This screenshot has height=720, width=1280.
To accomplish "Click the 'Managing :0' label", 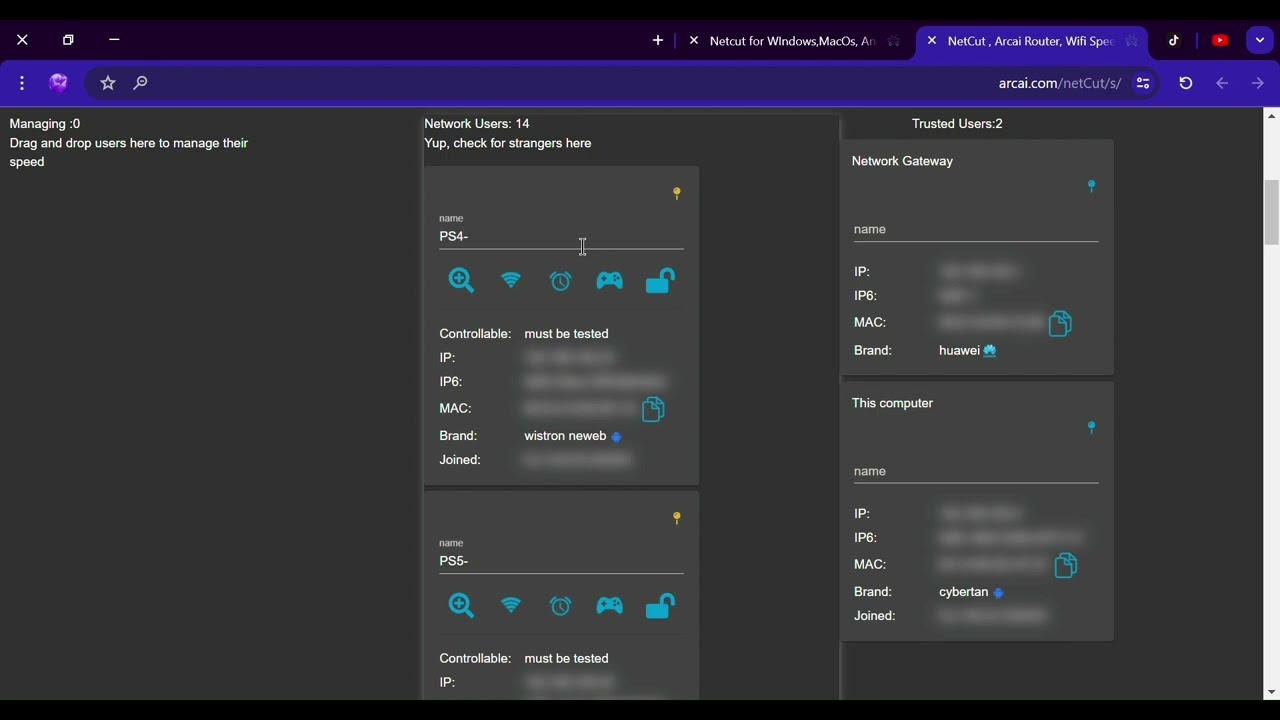I will click(x=45, y=124).
